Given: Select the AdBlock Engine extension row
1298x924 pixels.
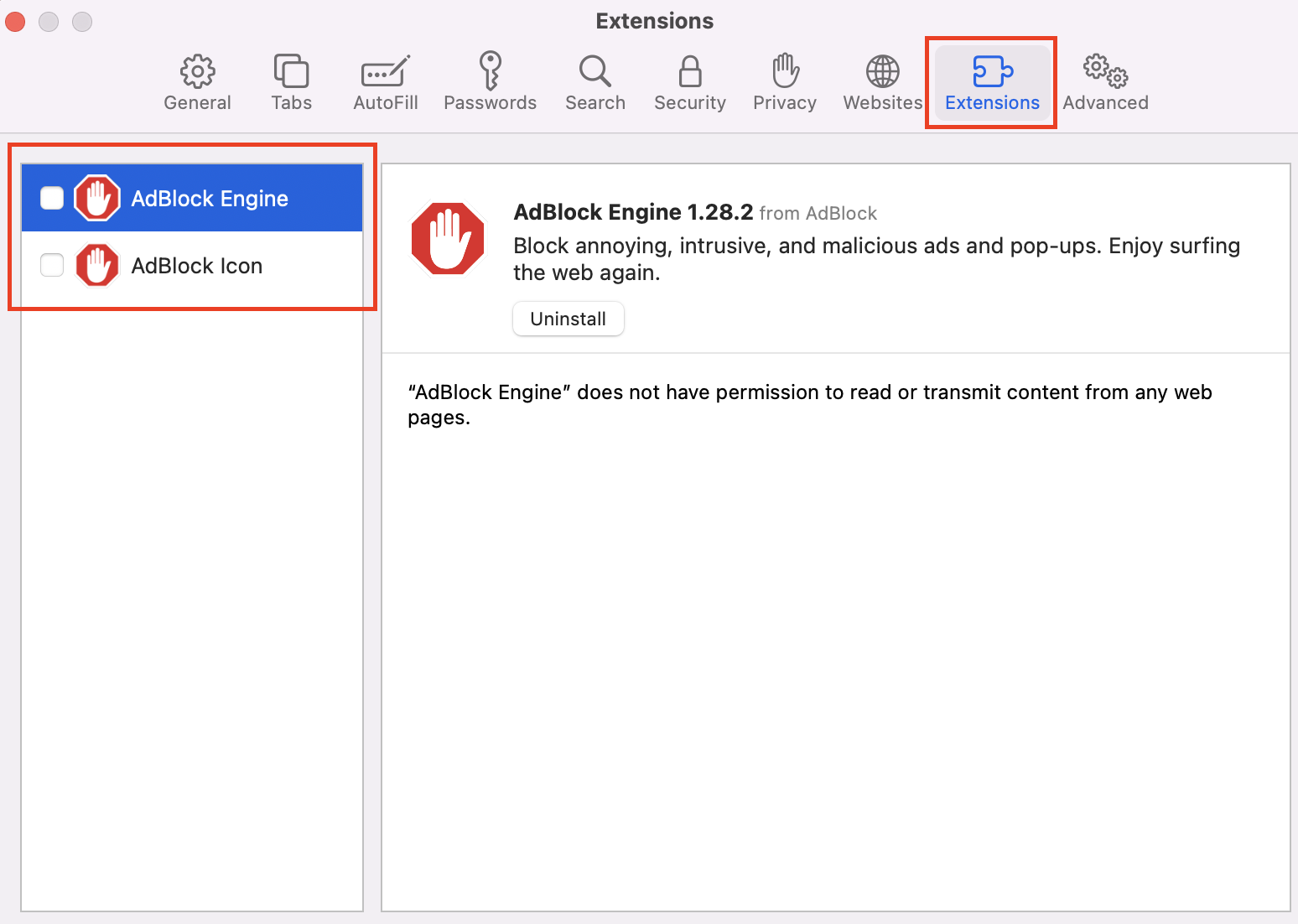Looking at the screenshot, I should (192, 198).
